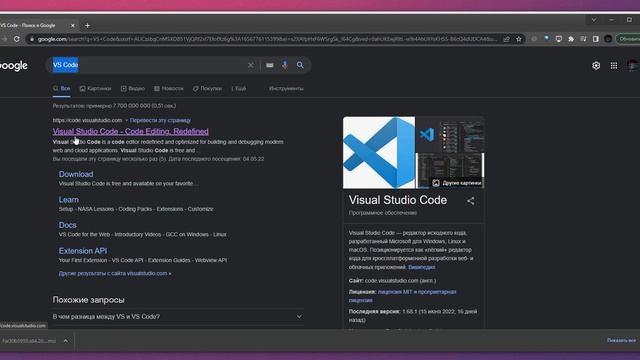640x360 pixels.
Task: Open the on-screen keyboard icon in search box
Action: click(270, 65)
